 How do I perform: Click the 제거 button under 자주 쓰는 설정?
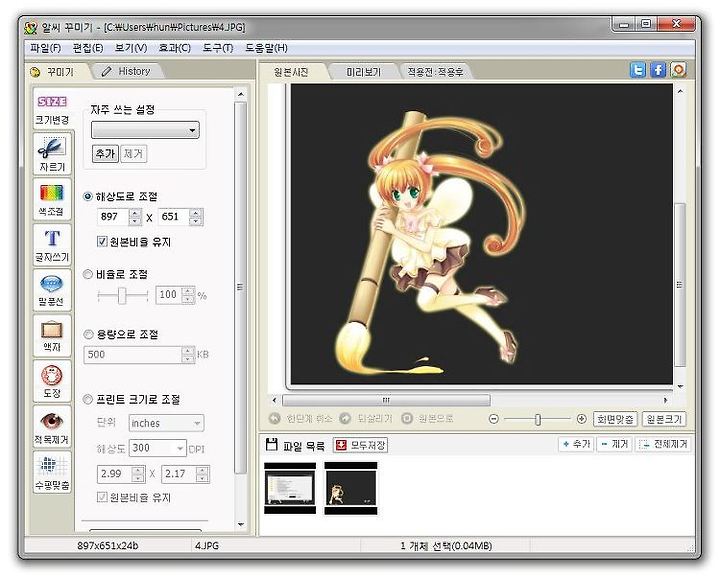pos(133,154)
